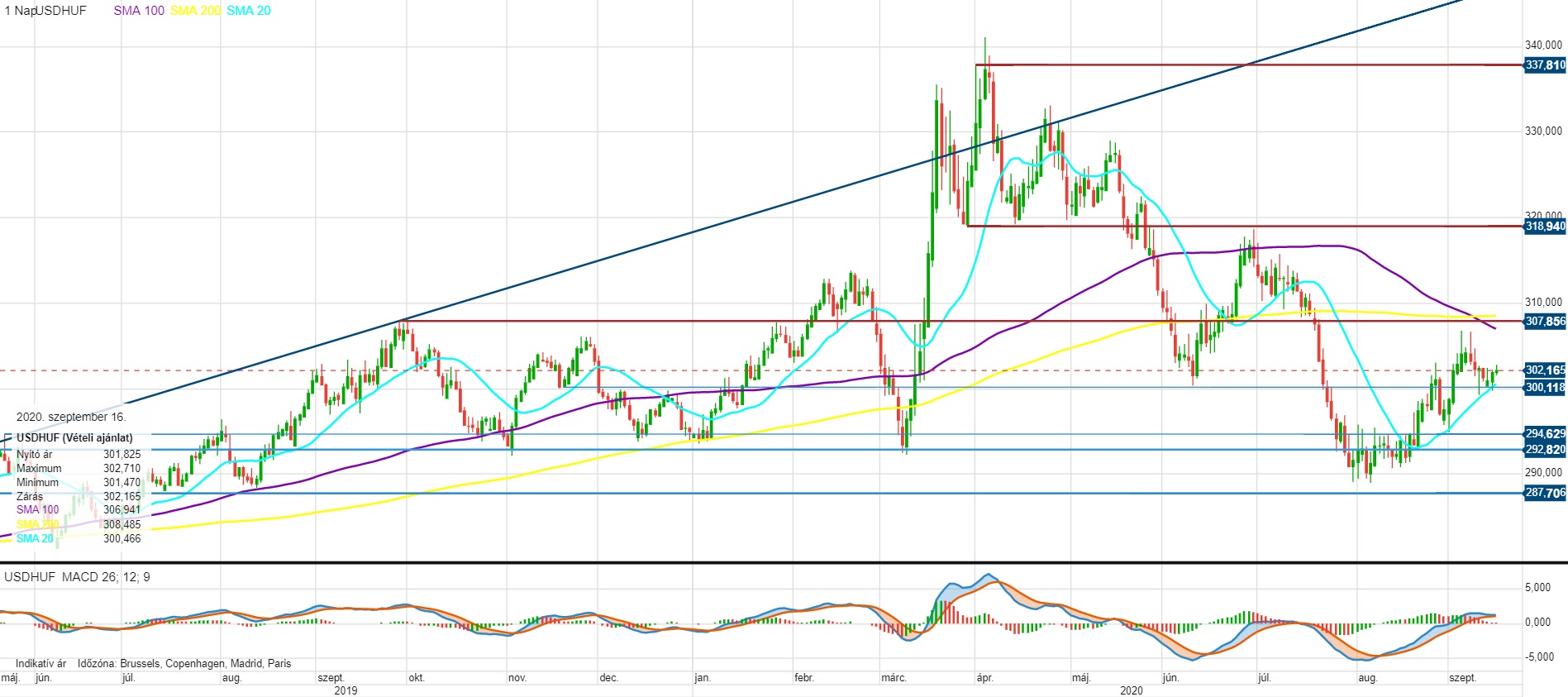Click the Zárás row label
Viewport: 1568px width, 697px height.
tap(30, 497)
